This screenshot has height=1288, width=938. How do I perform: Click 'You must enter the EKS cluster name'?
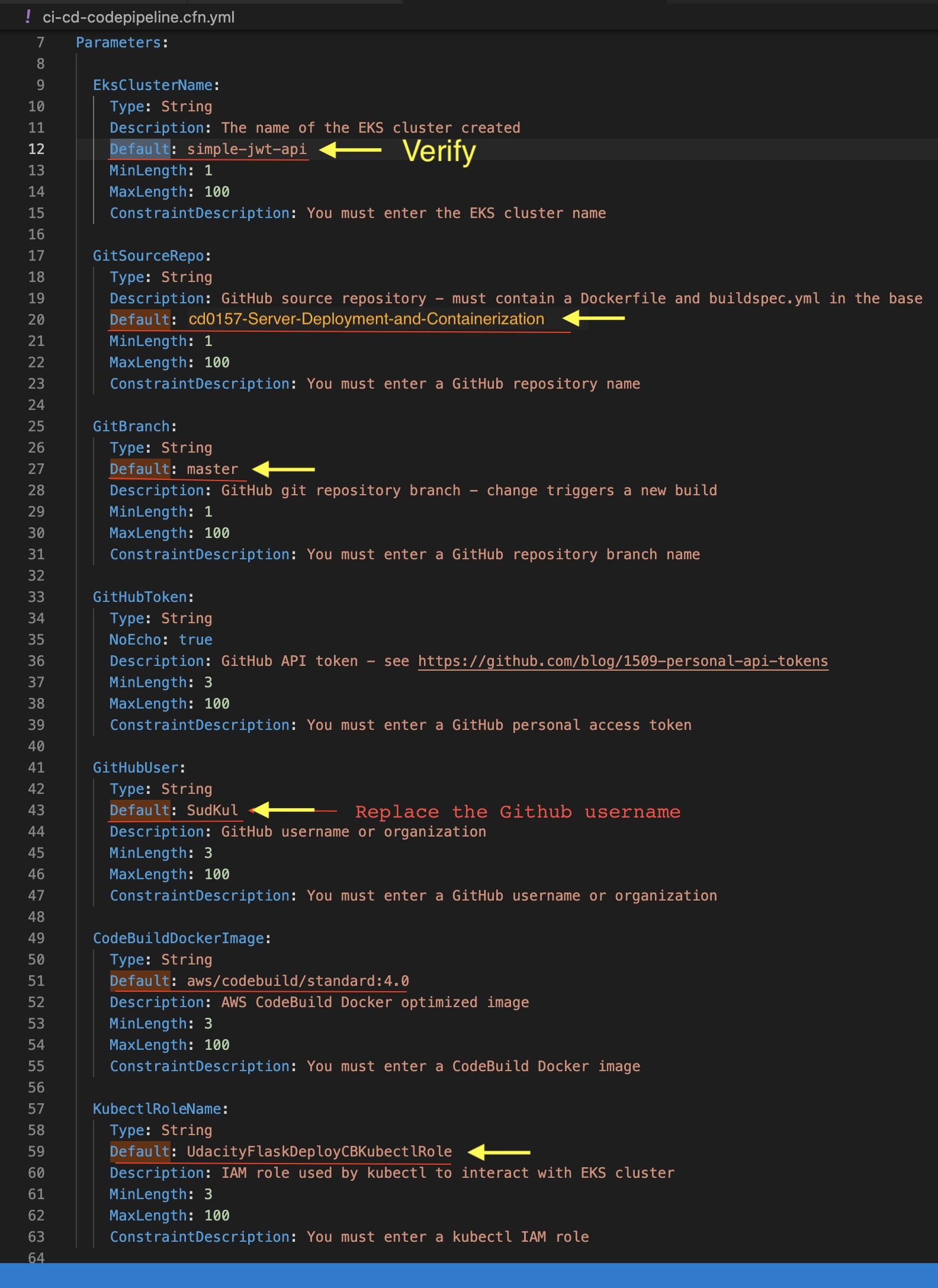tap(456, 213)
